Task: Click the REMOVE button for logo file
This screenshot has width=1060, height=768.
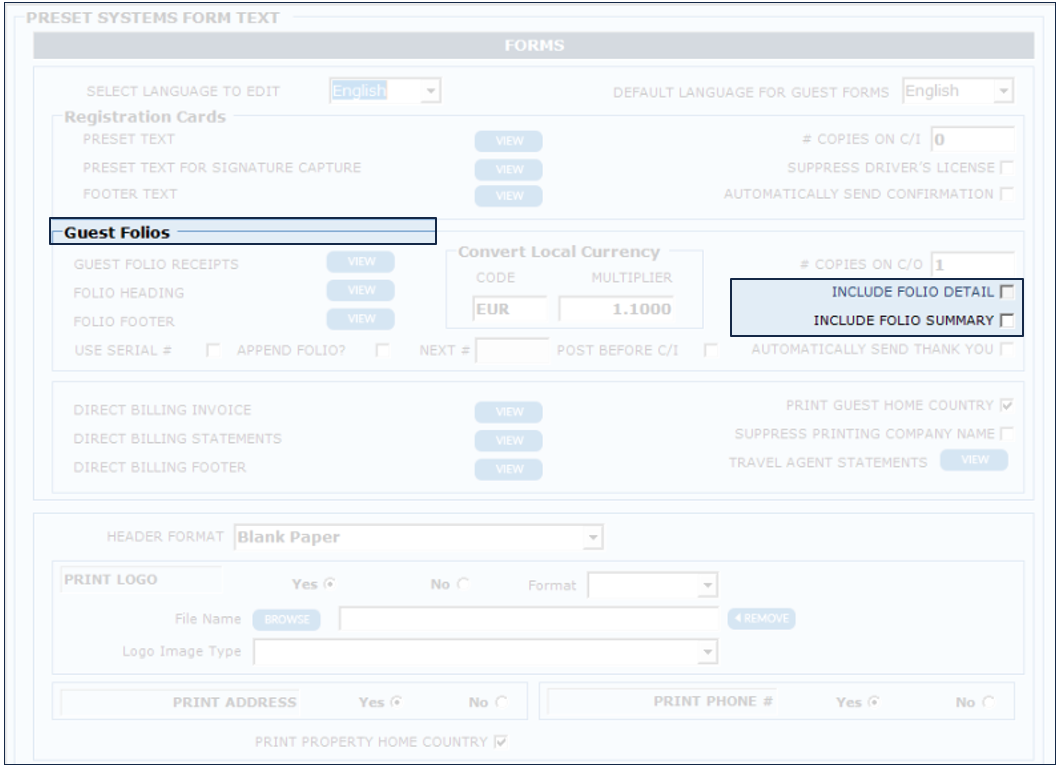Action: coord(762,619)
